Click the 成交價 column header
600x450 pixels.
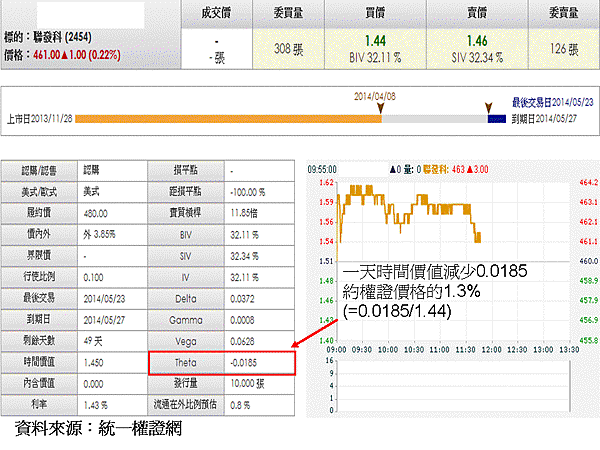[217, 14]
